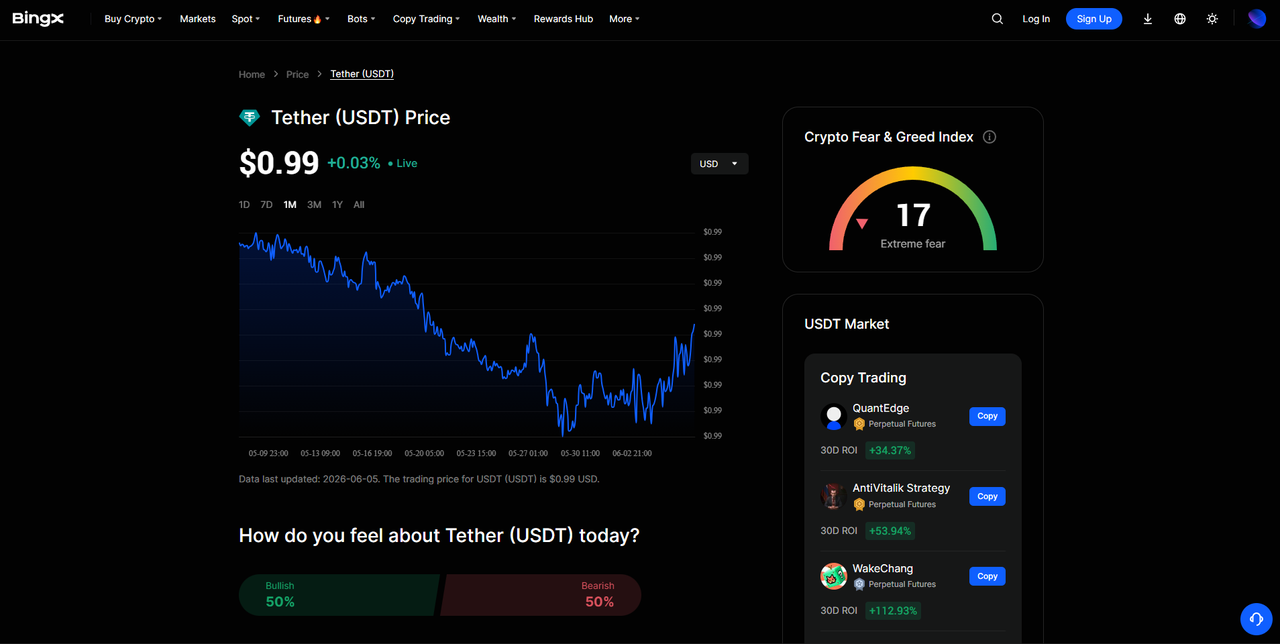Select the 1M chart range
Viewport: 1280px width, 644px height.
click(x=290, y=205)
